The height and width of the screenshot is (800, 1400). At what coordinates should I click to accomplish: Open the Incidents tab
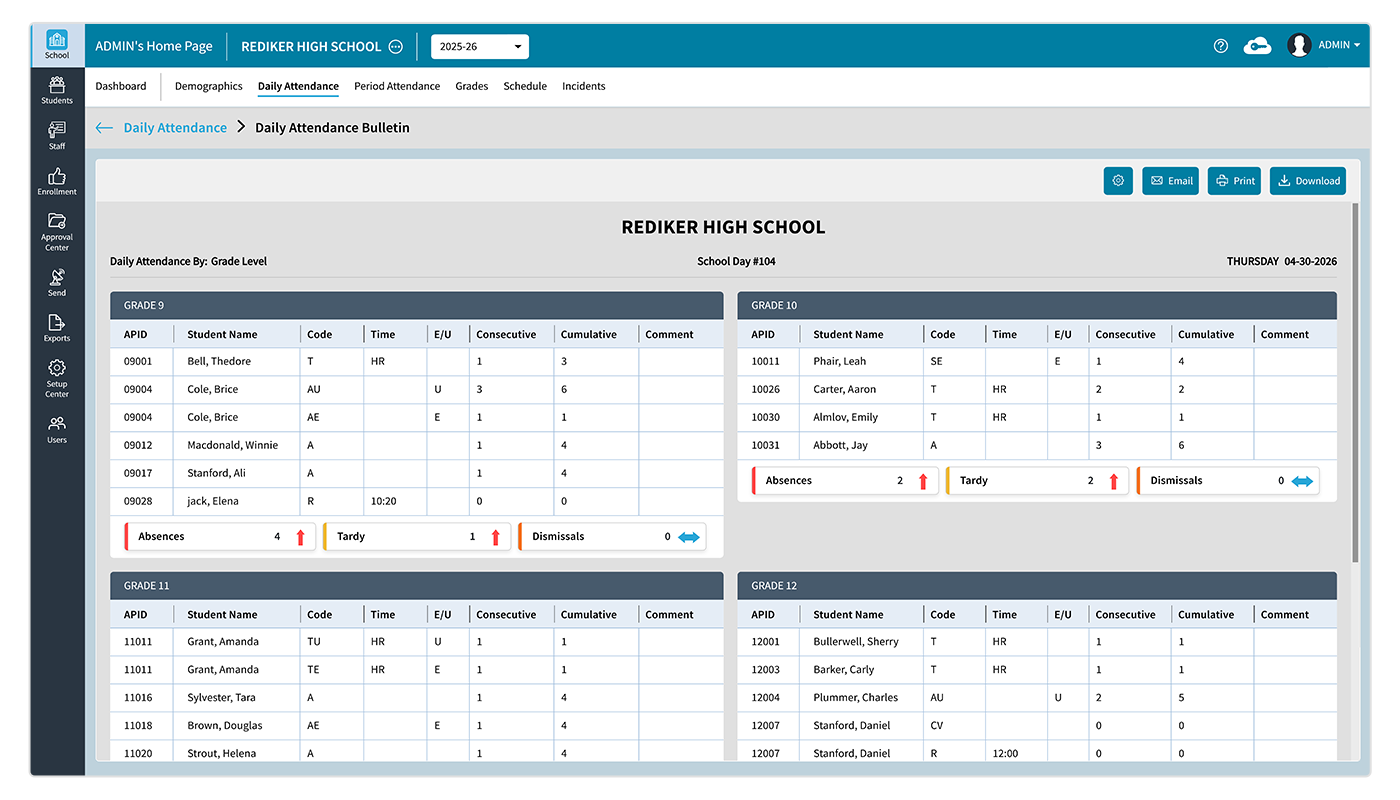click(x=584, y=86)
